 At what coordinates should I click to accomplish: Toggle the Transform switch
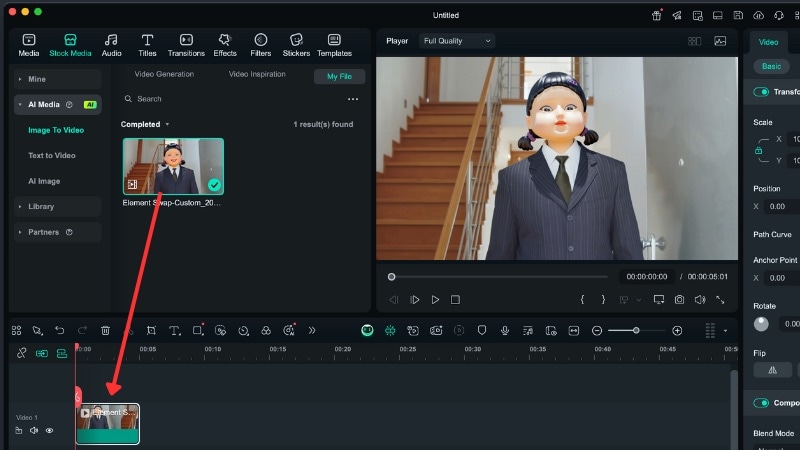[x=761, y=92]
